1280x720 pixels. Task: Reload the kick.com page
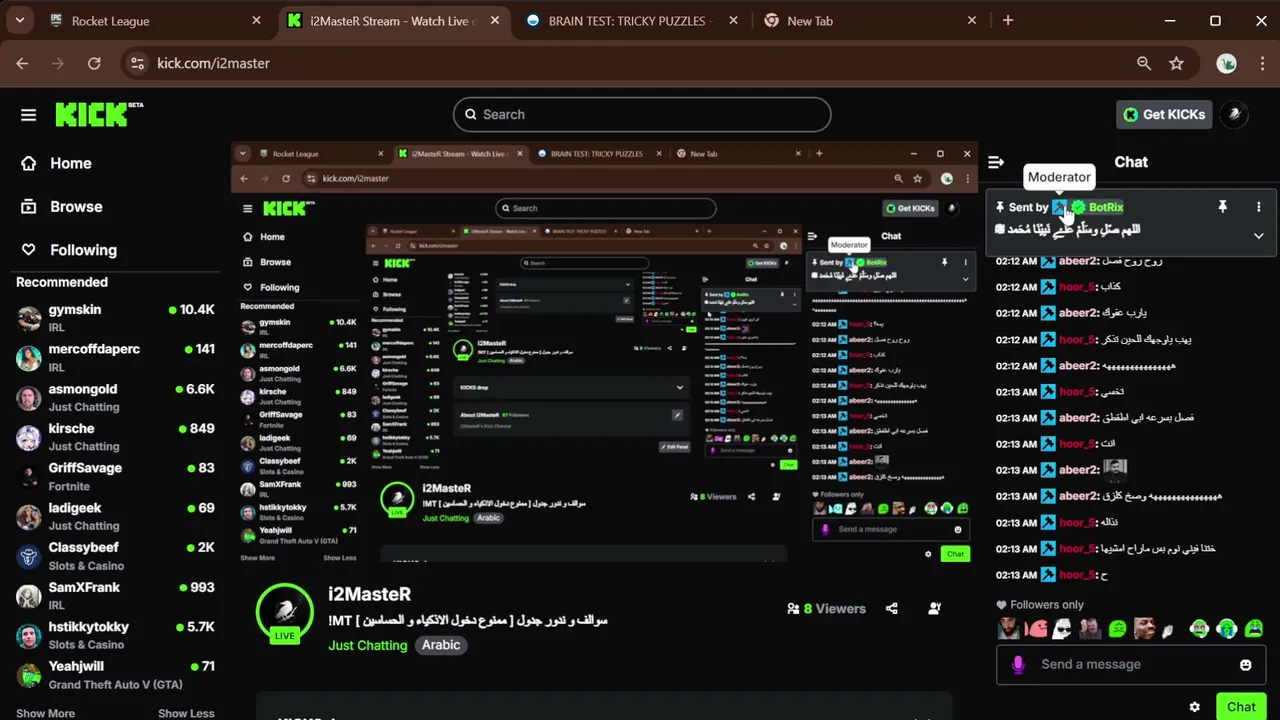point(94,63)
